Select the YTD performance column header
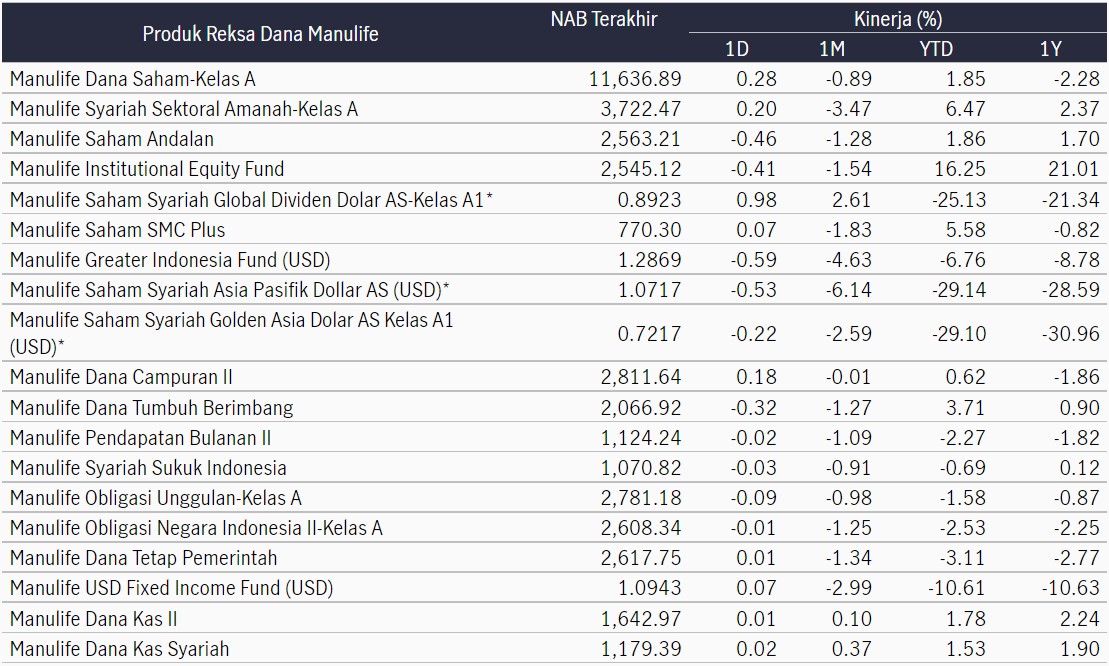 coord(936,49)
